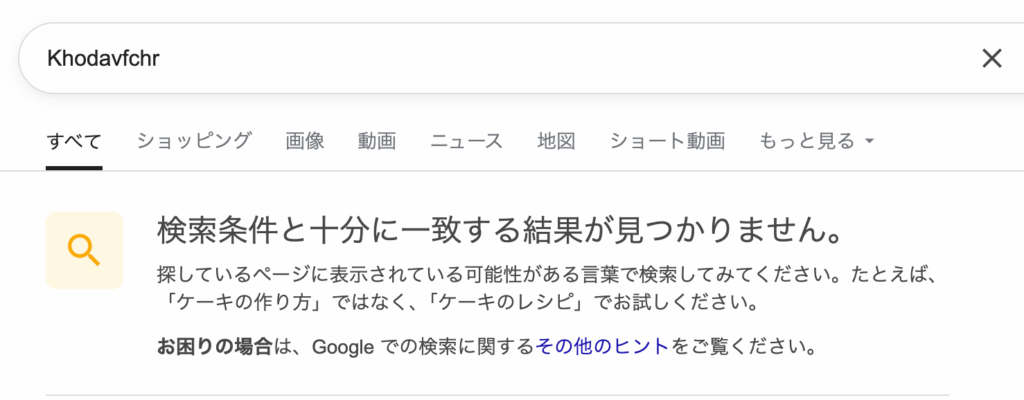1024x400 pixels.
Task: Show the ニュース results tab
Action: [x=467, y=141]
